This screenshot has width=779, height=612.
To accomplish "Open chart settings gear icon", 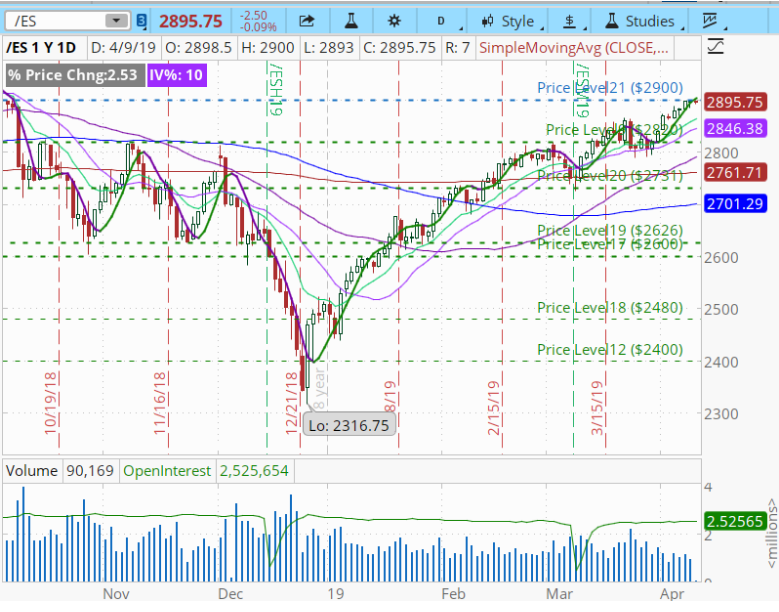I will (x=394, y=21).
